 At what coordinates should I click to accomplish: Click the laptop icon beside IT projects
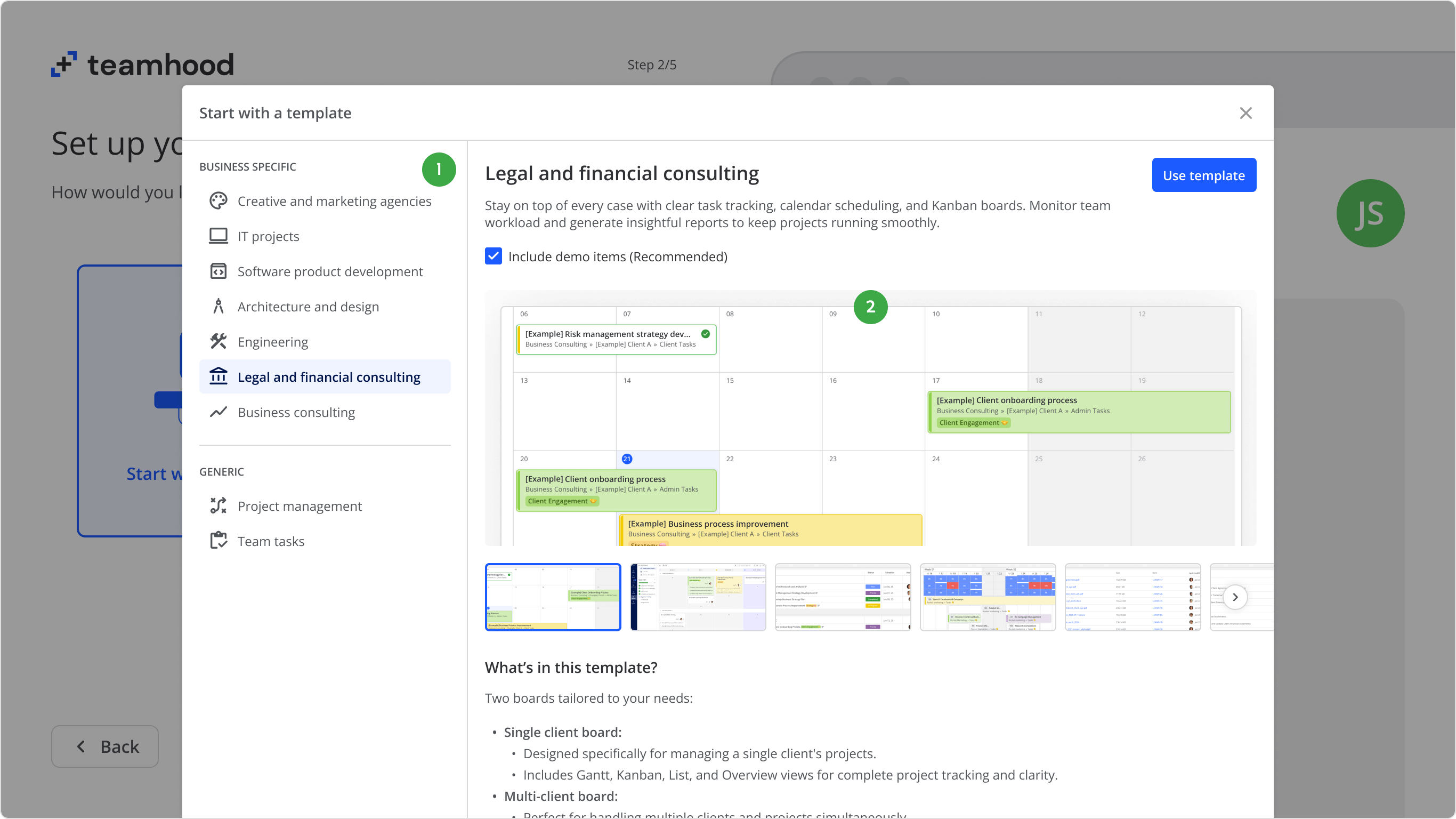coord(218,236)
